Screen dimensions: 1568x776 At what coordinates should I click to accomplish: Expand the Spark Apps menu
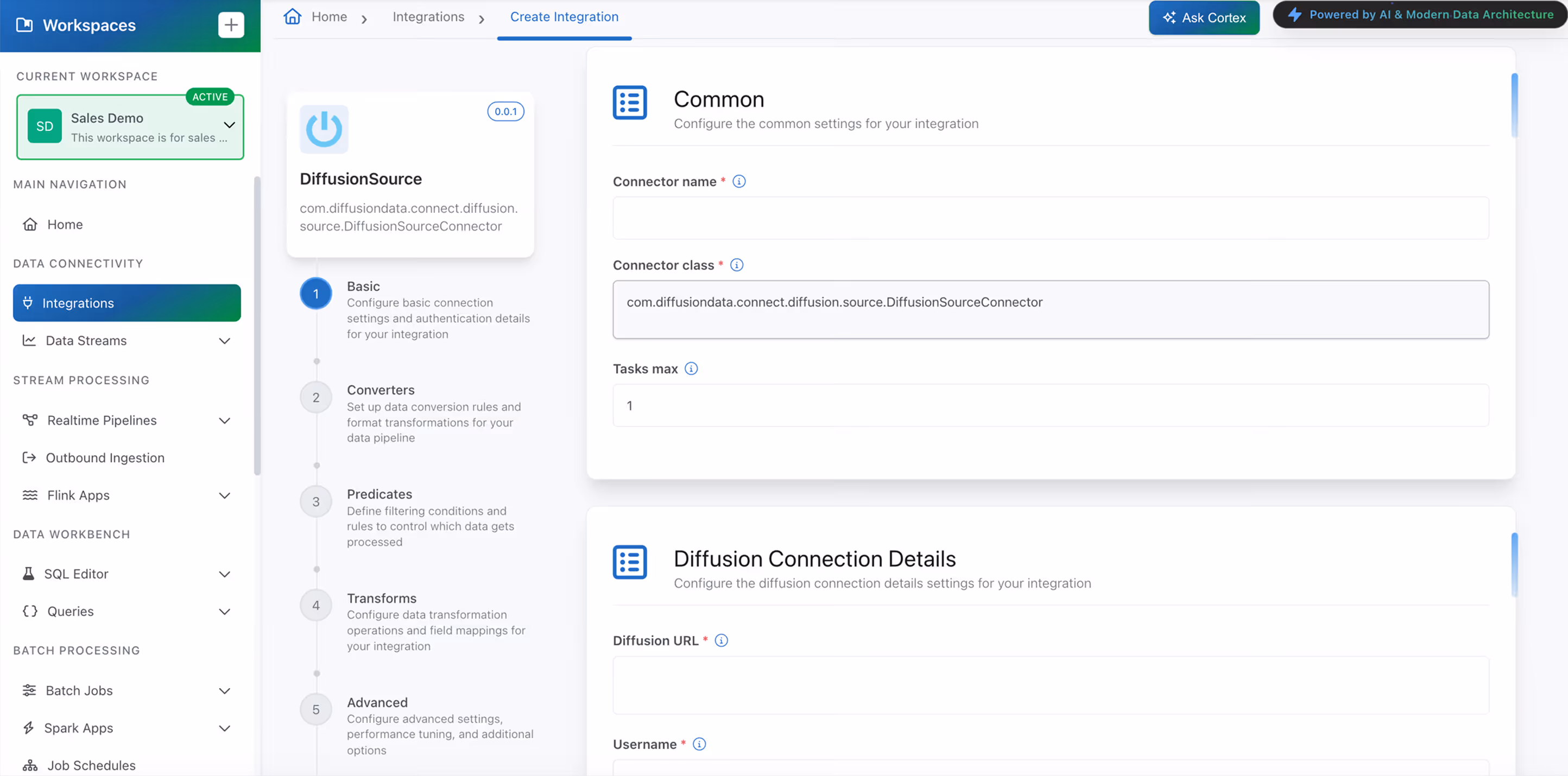[x=225, y=728]
